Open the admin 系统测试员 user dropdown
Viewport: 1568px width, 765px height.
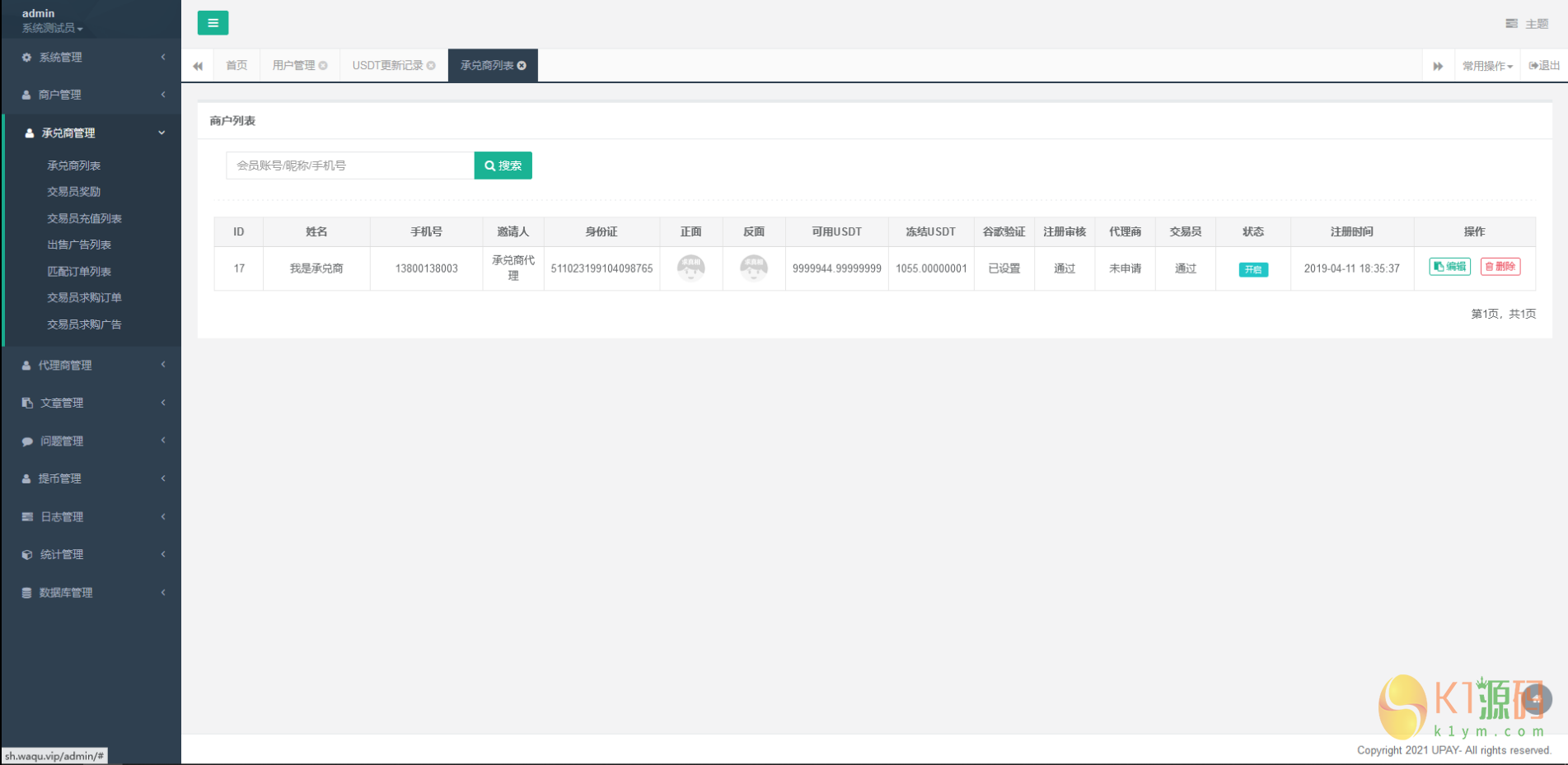point(52,21)
